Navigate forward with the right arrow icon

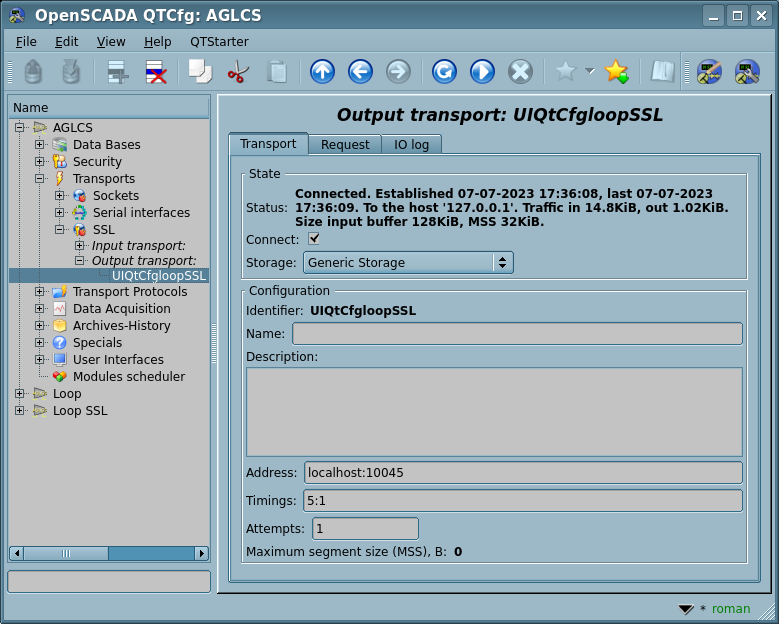398,72
